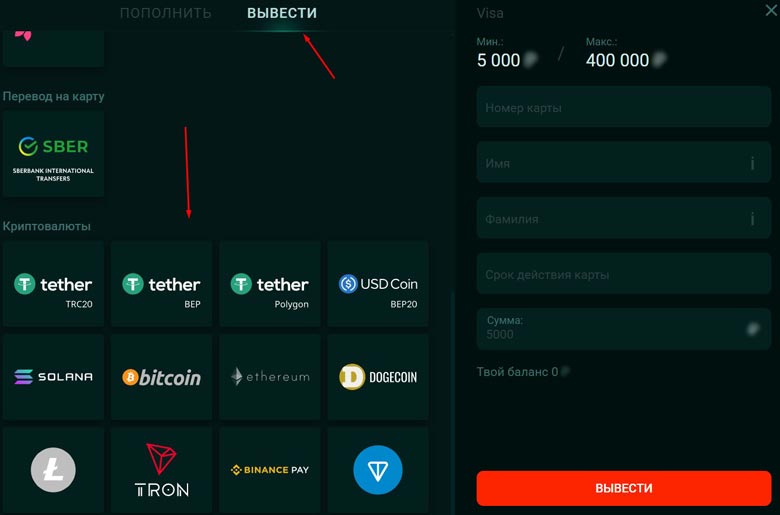
Task: Switch to the ПОПОЛНИТЬ tab
Action: tap(166, 13)
